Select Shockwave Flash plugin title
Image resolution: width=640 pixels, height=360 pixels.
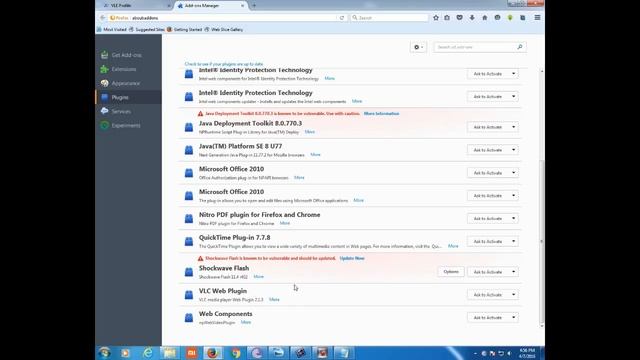(224, 268)
